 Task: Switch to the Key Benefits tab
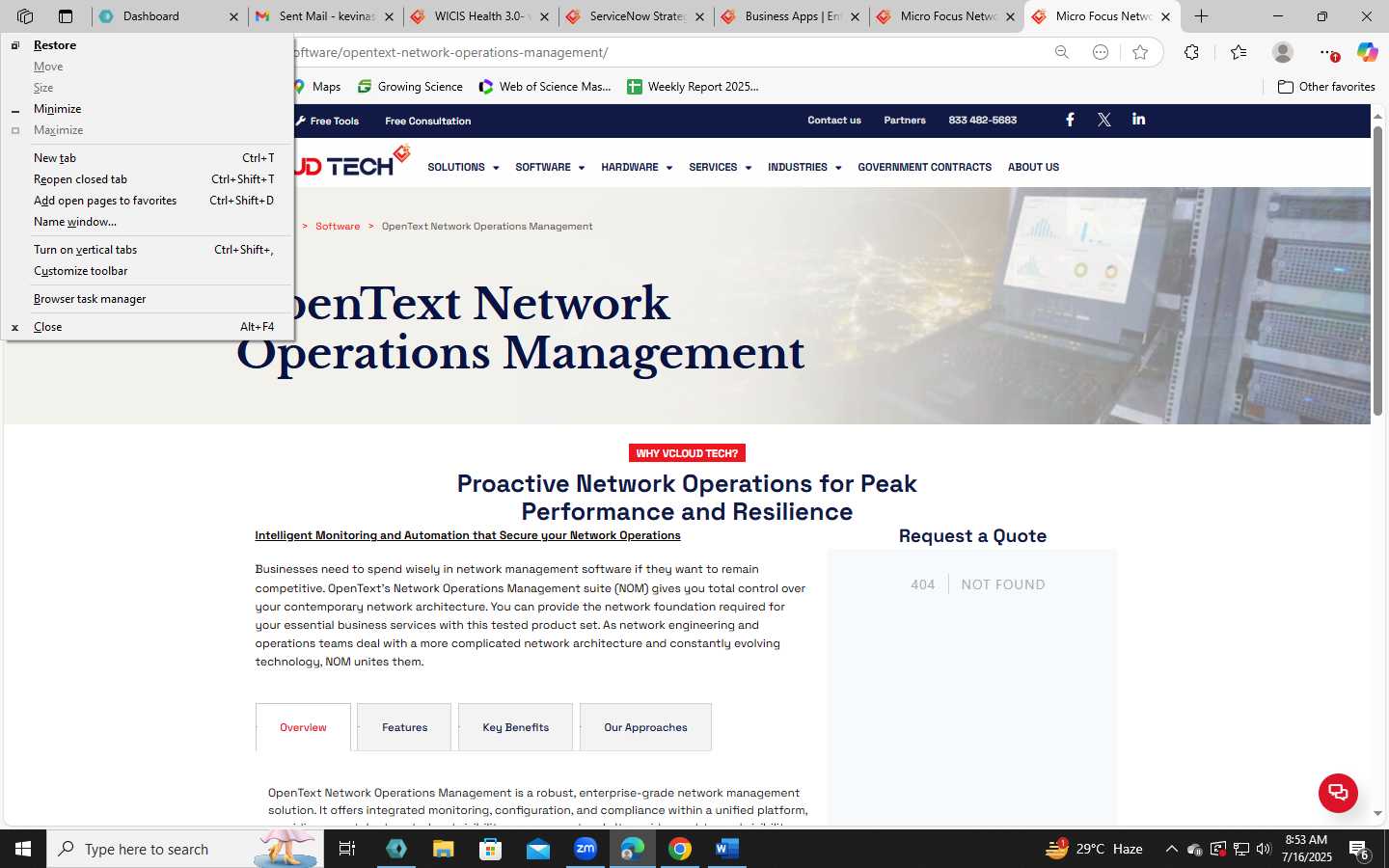point(515,727)
